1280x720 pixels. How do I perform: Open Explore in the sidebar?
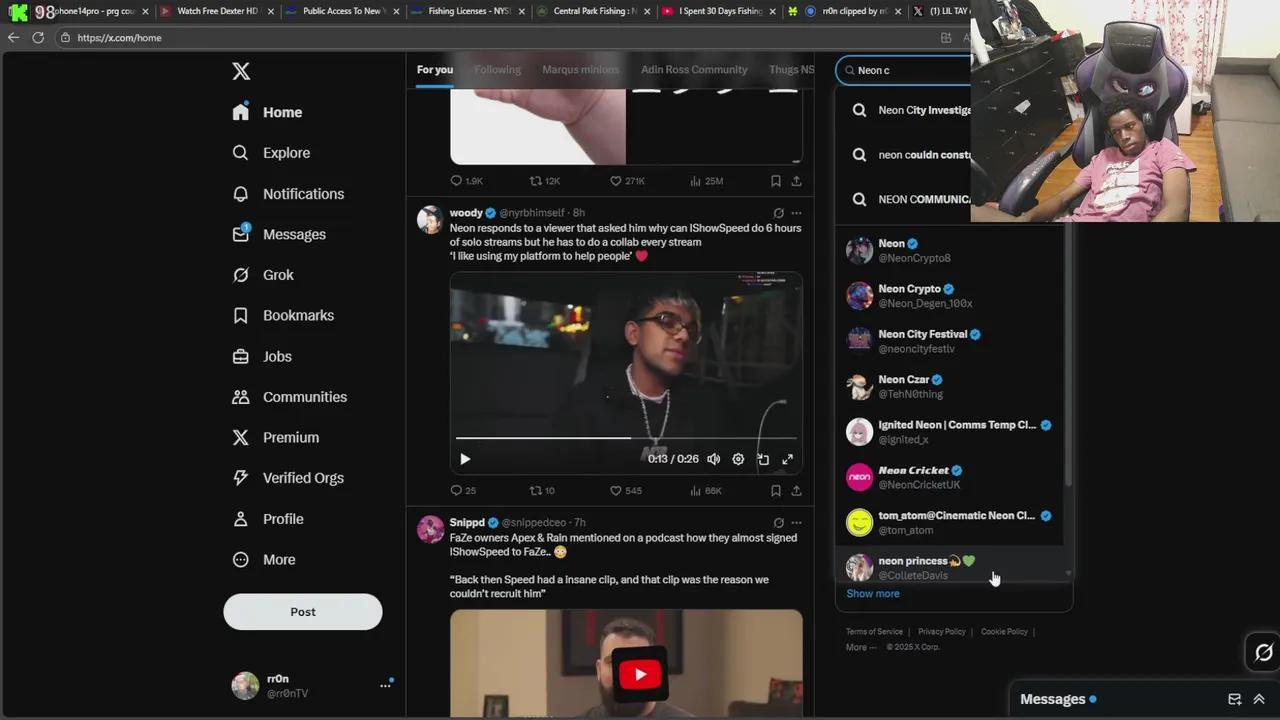(x=271, y=153)
